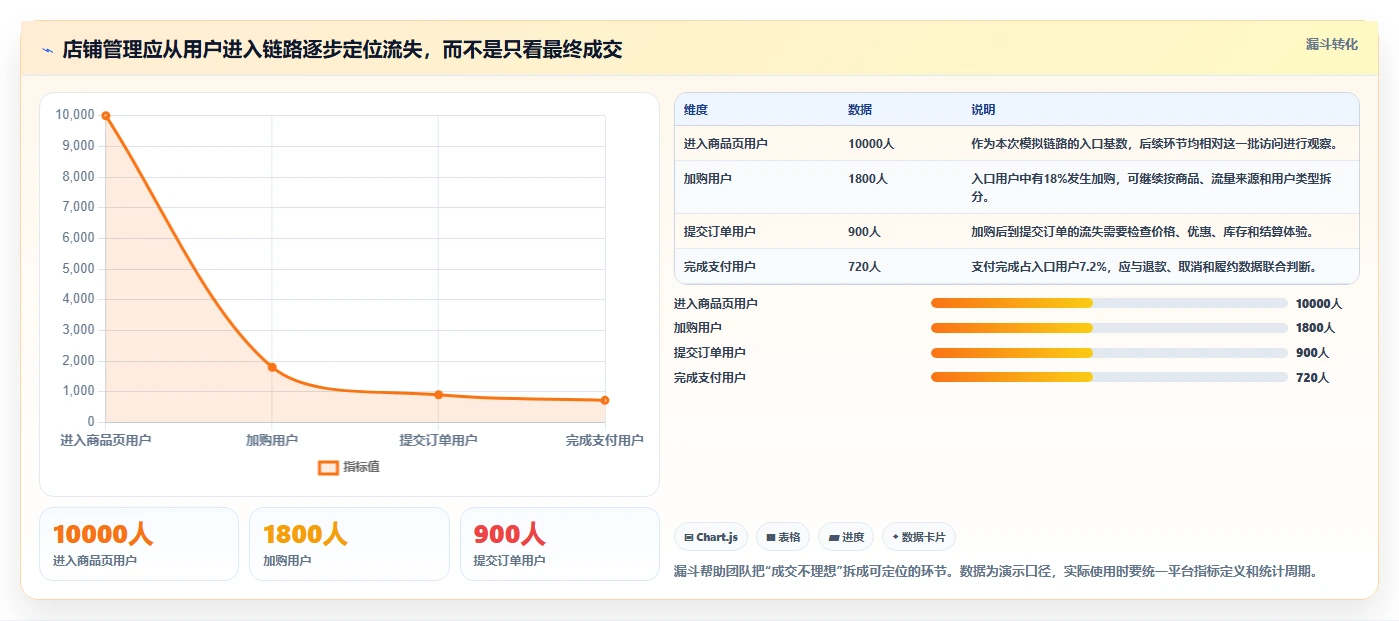Click the slide title 店铺管理应从用户进入链路逐步定位流失
This screenshot has width=1399, height=621.
pos(342,50)
